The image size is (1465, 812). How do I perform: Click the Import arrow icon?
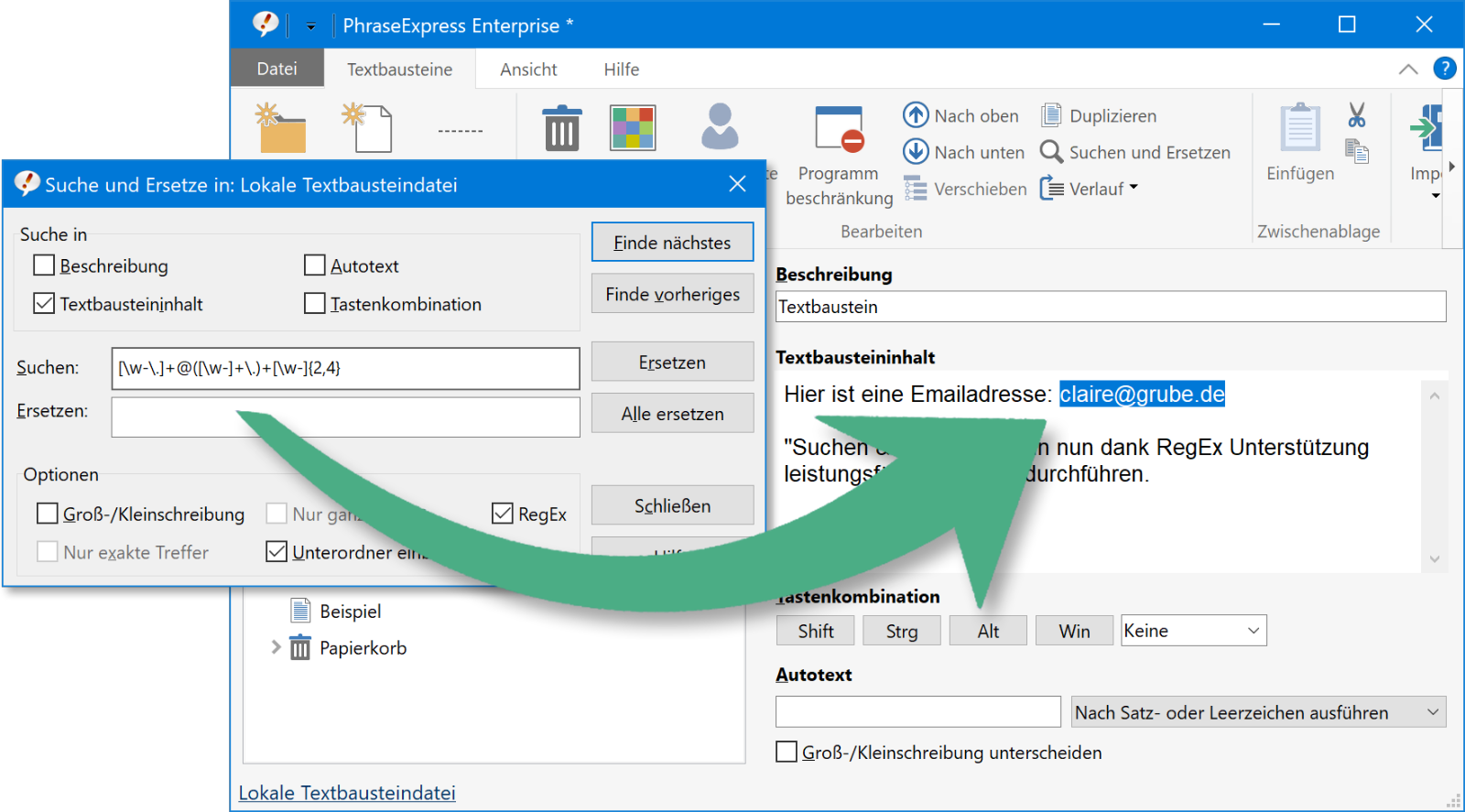coord(1427,128)
